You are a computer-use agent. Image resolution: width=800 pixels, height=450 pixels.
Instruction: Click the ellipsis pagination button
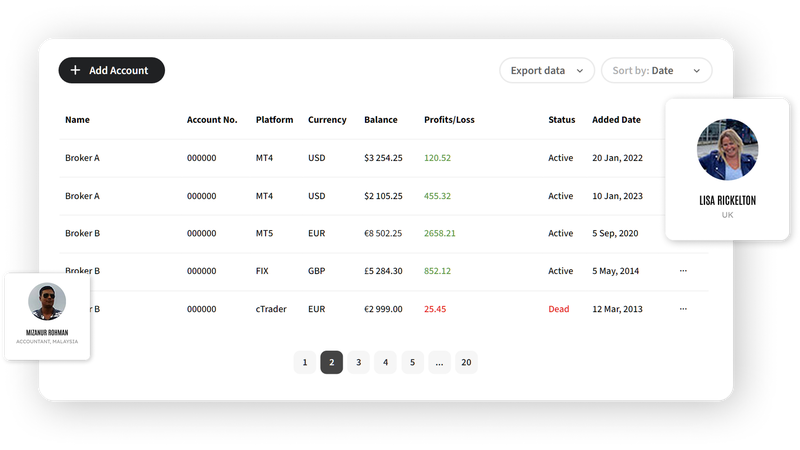click(x=439, y=363)
